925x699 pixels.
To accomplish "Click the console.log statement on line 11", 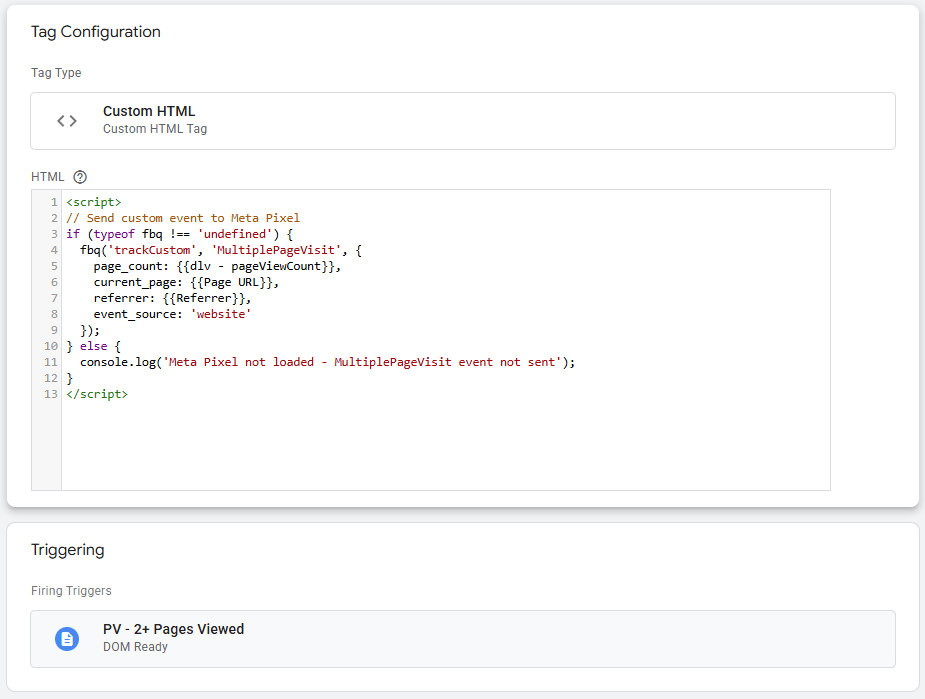I will (x=327, y=362).
